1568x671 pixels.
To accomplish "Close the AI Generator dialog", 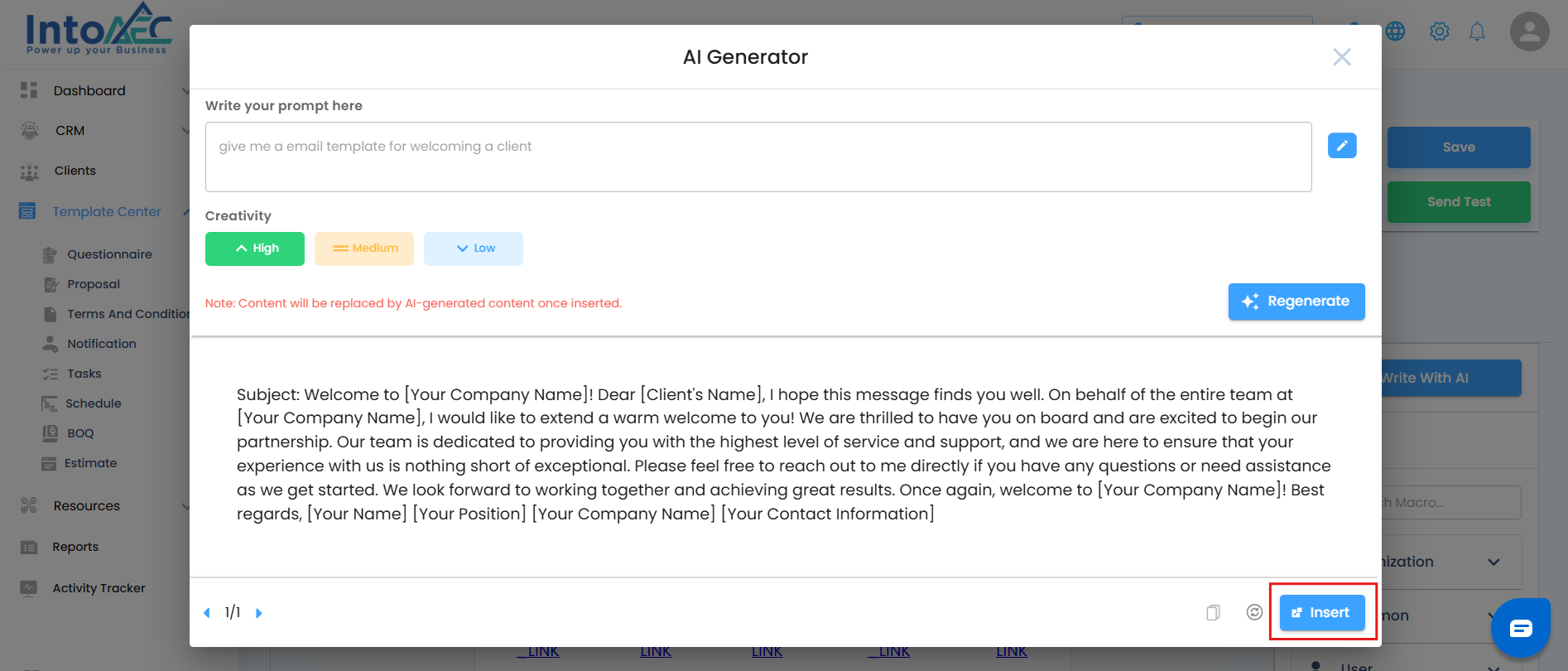I will (x=1342, y=57).
